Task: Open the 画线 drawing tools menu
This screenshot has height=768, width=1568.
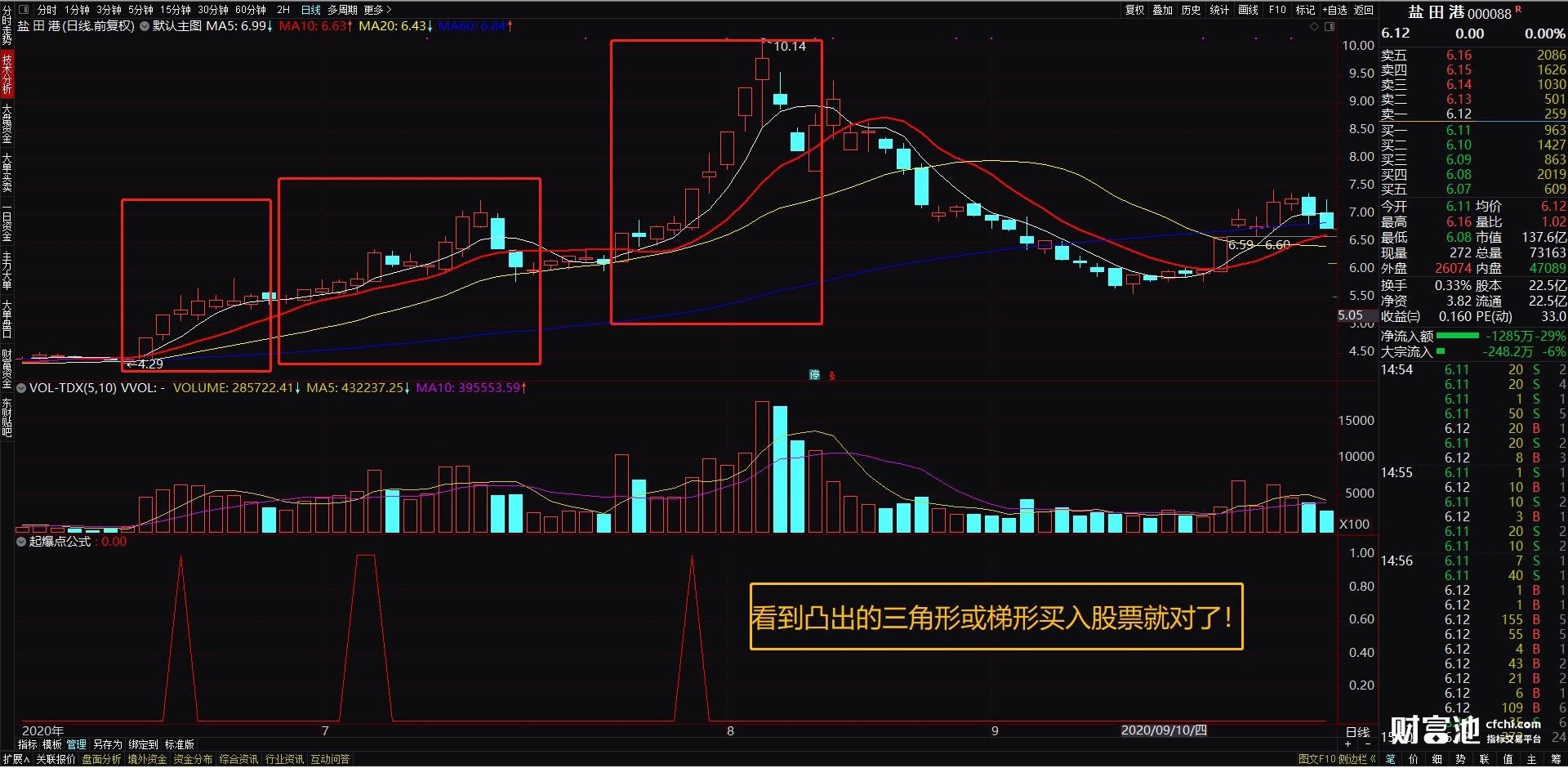Action: [1249, 10]
